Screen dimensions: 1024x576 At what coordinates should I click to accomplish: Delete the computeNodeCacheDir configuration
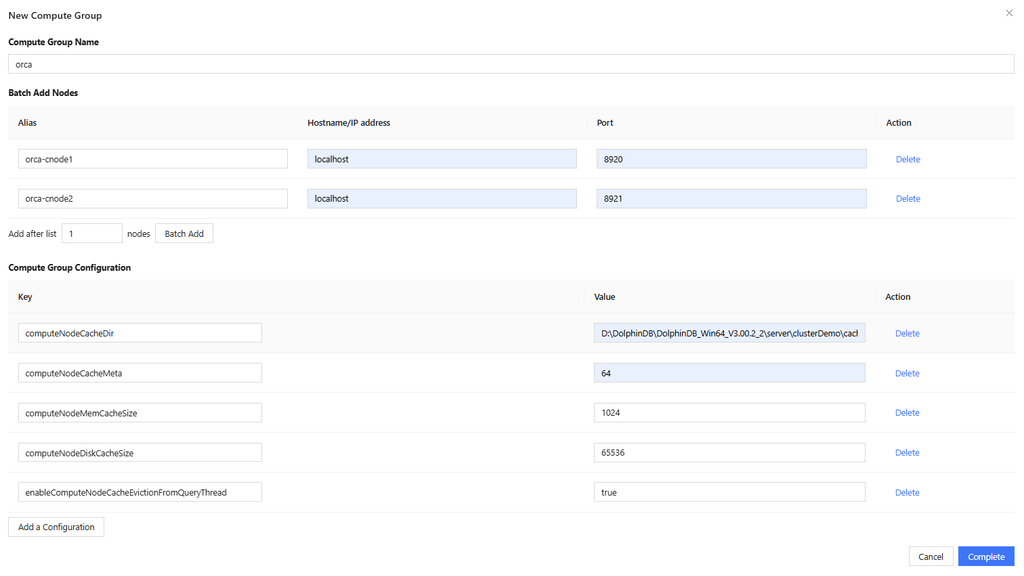907,333
